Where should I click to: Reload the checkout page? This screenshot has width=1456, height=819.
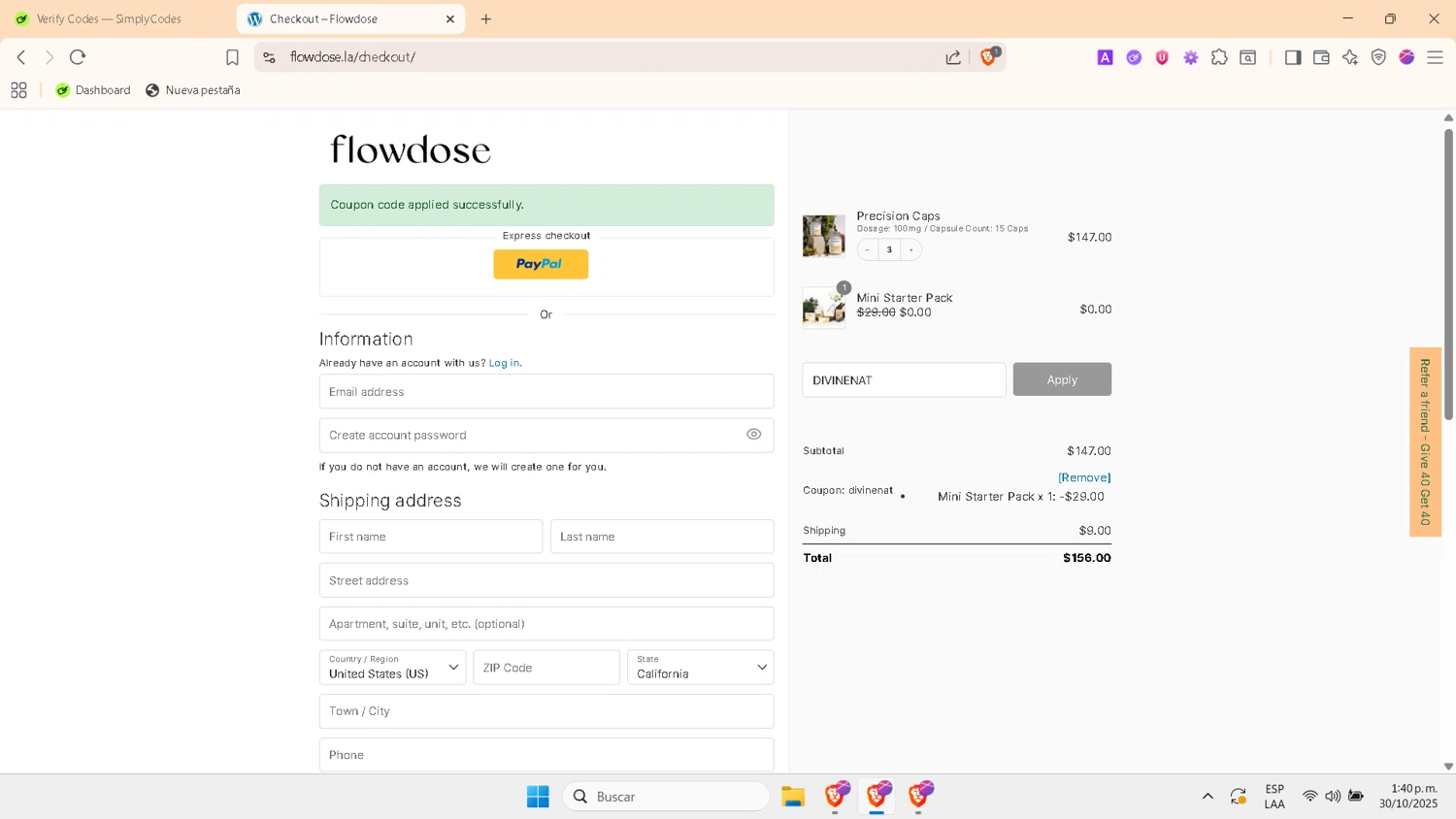point(78,57)
